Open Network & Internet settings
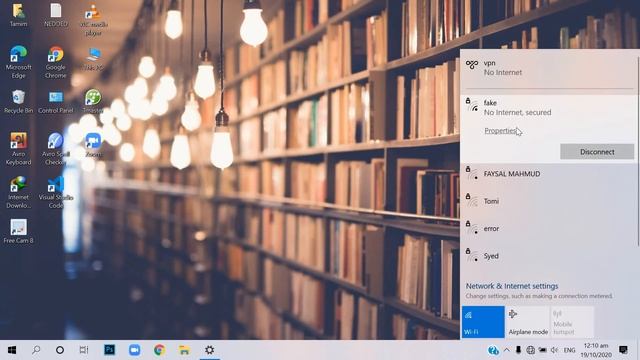 coord(512,286)
